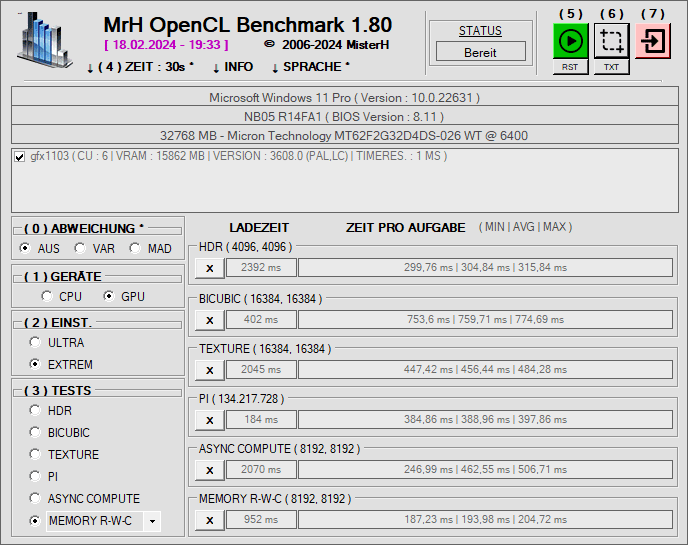Click the STATUS heading label
This screenshot has width=688, height=545.
[x=480, y=31]
